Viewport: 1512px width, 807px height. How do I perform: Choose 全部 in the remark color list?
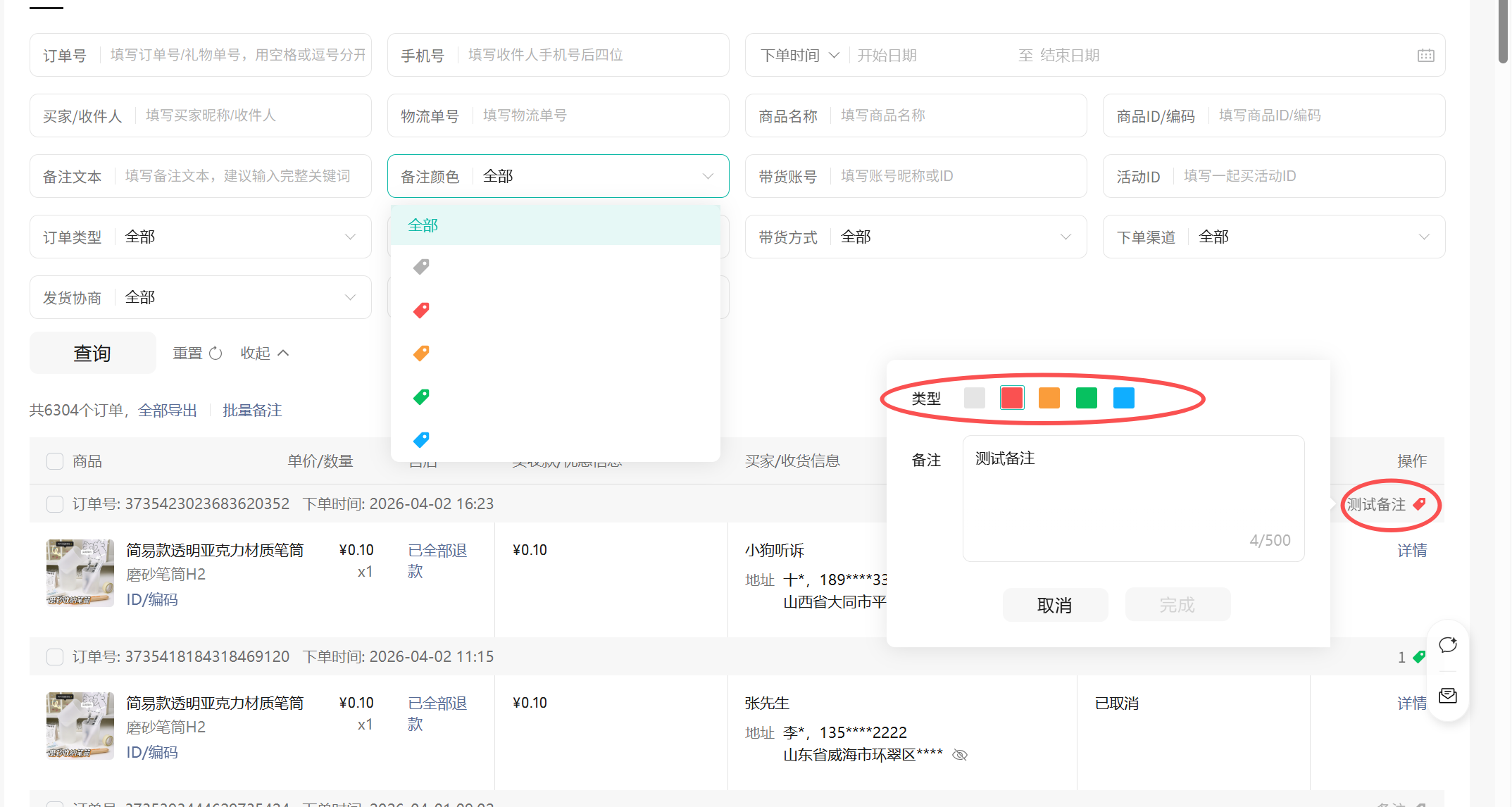[x=423, y=225]
